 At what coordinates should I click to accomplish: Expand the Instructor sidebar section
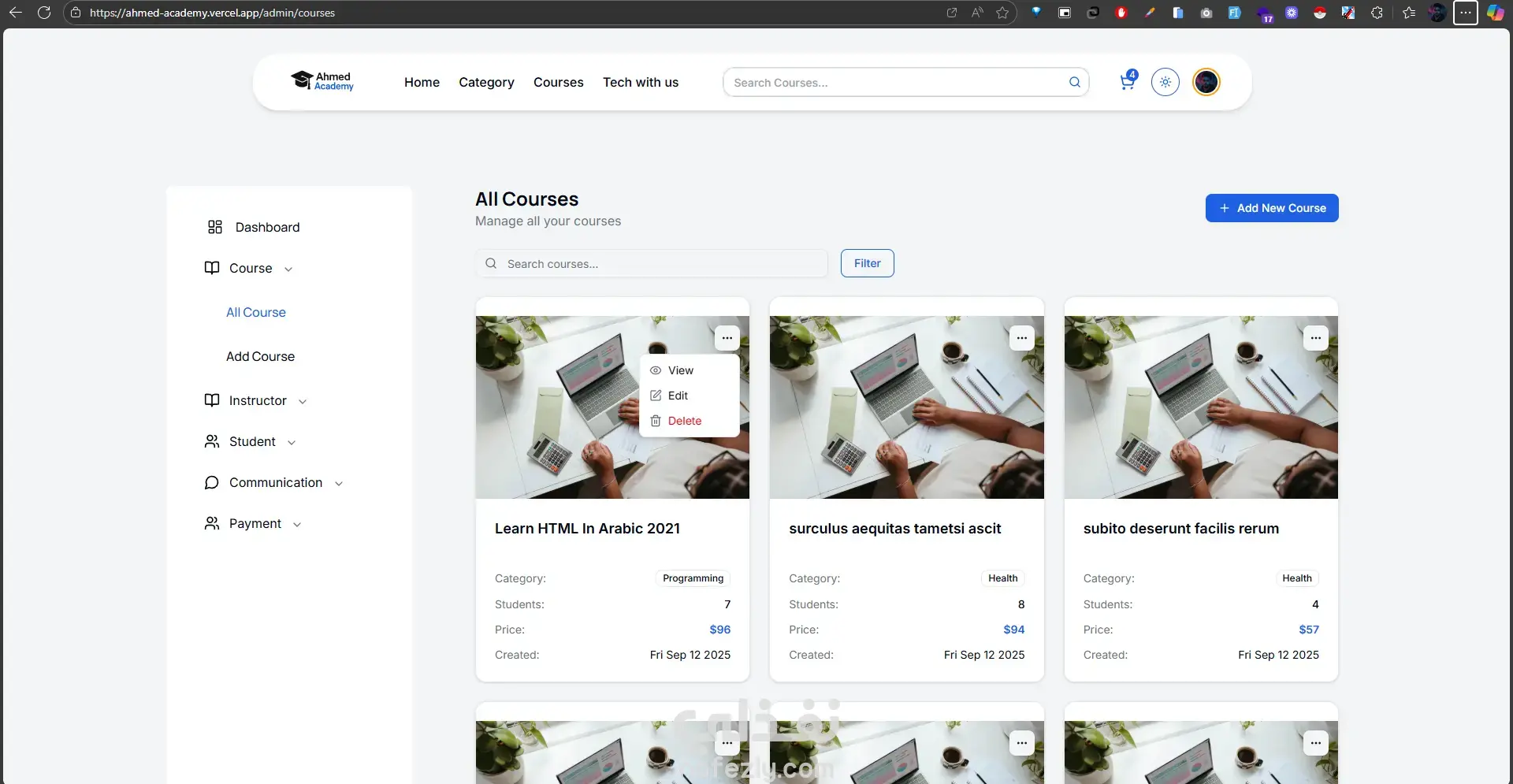pos(256,400)
